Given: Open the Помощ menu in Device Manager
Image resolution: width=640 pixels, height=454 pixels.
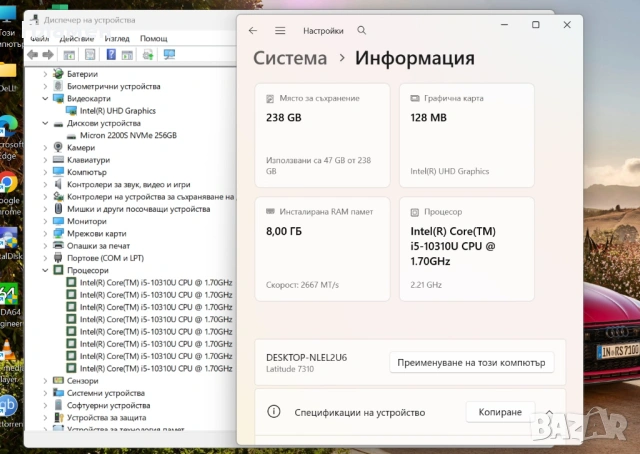Looking at the screenshot, I should pyautogui.click(x=153, y=38).
